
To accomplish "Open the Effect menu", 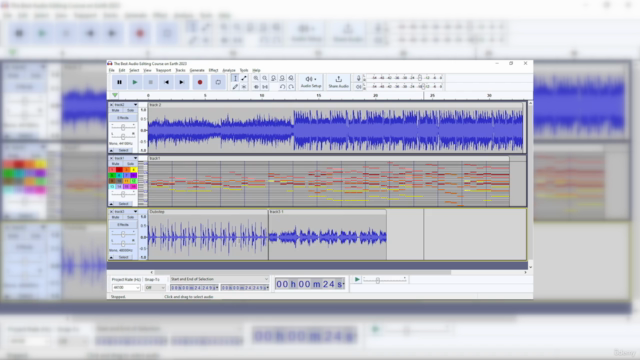I will click(213, 70).
